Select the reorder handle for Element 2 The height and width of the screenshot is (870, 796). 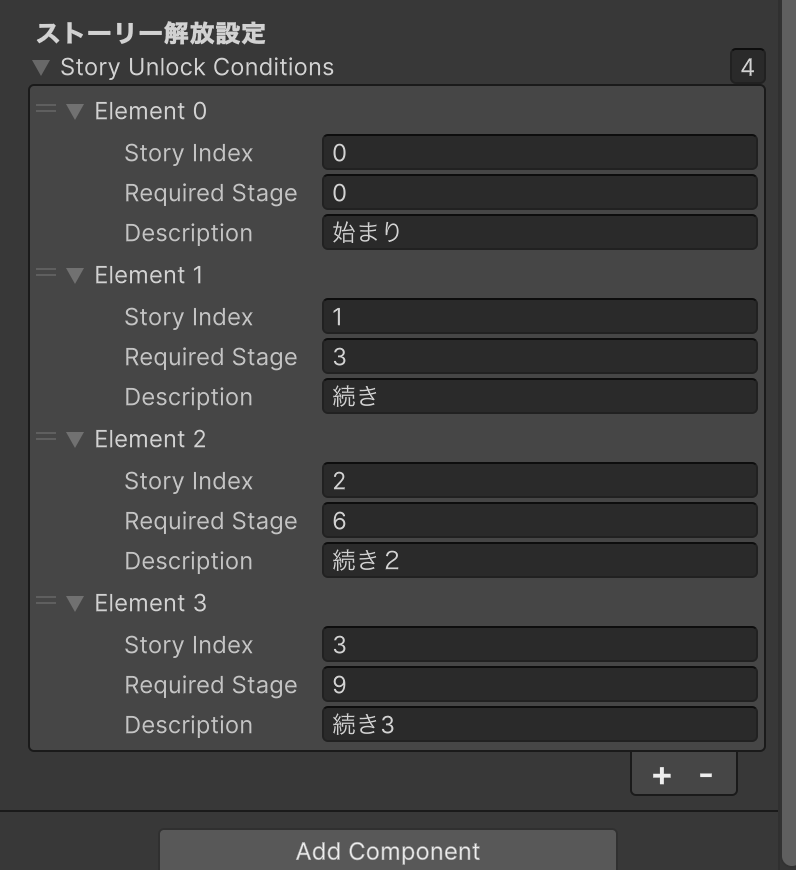pyautogui.click(x=46, y=437)
